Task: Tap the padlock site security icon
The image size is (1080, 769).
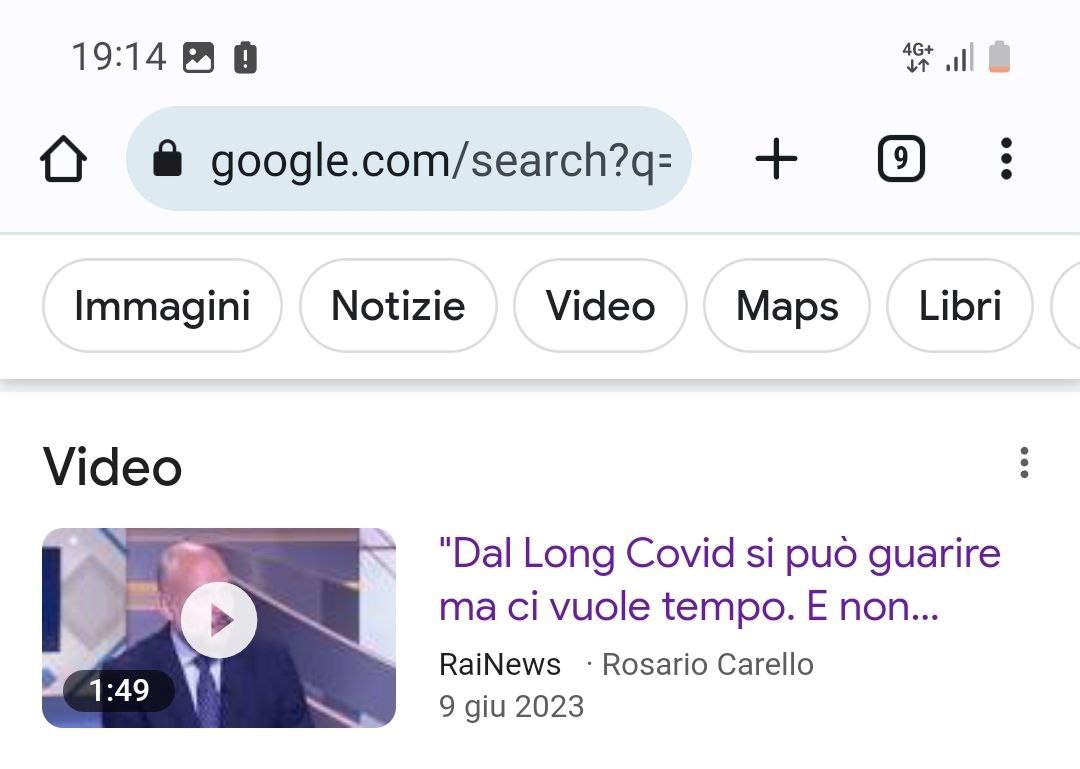Action: 167,159
